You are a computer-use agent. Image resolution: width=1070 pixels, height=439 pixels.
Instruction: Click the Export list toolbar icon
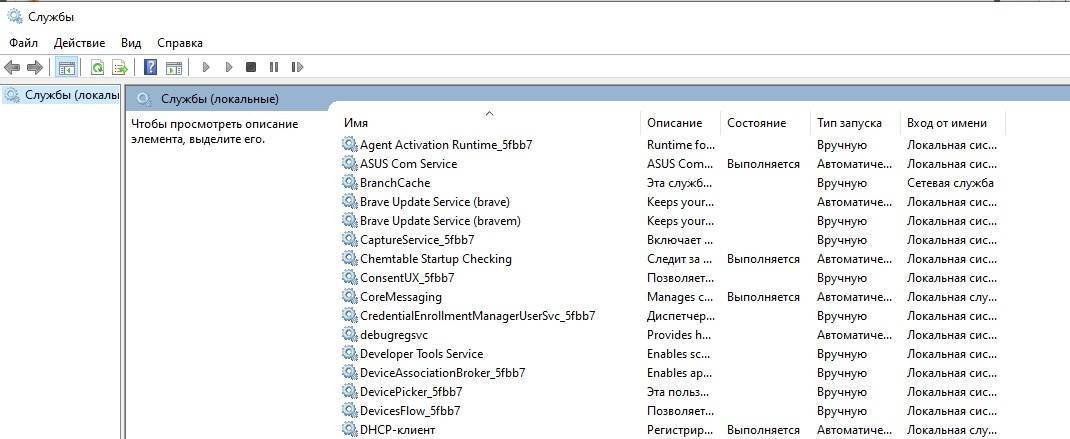[120, 67]
